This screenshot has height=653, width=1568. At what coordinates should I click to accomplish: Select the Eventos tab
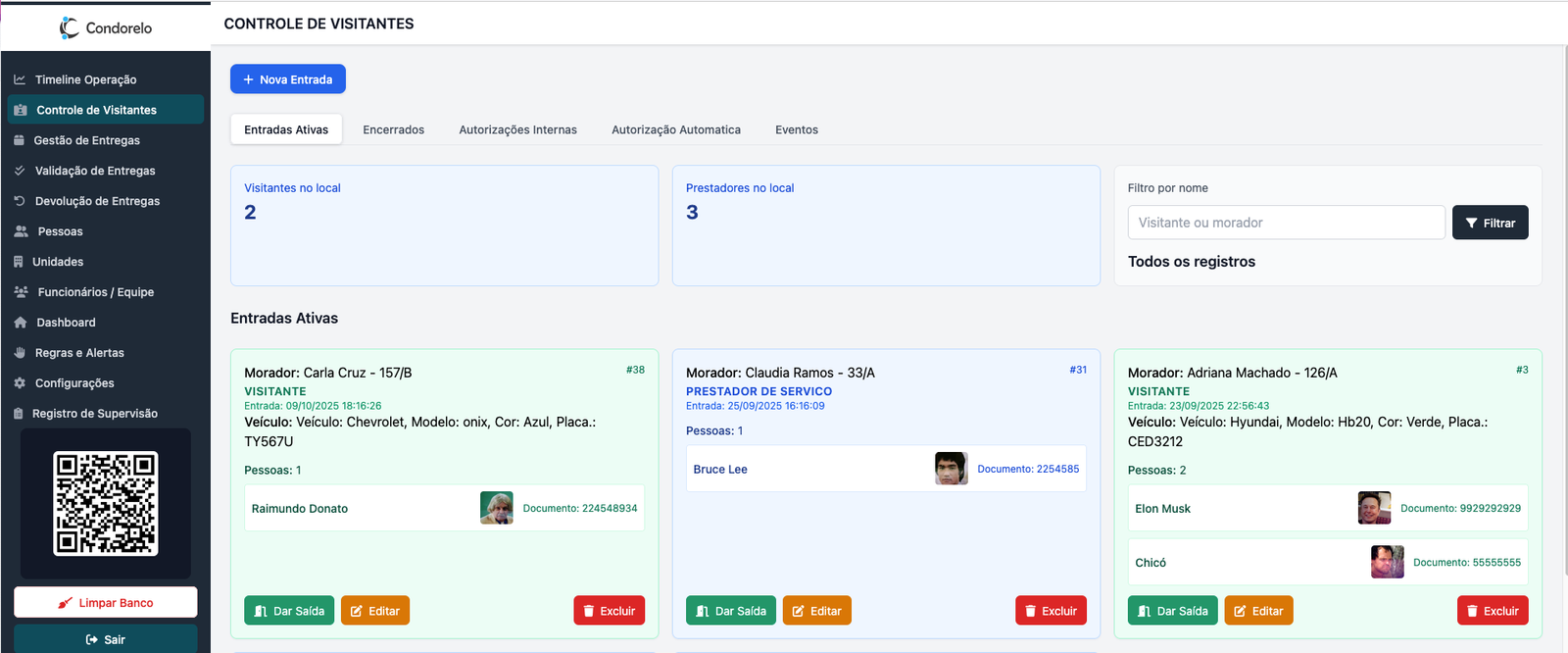click(x=796, y=129)
